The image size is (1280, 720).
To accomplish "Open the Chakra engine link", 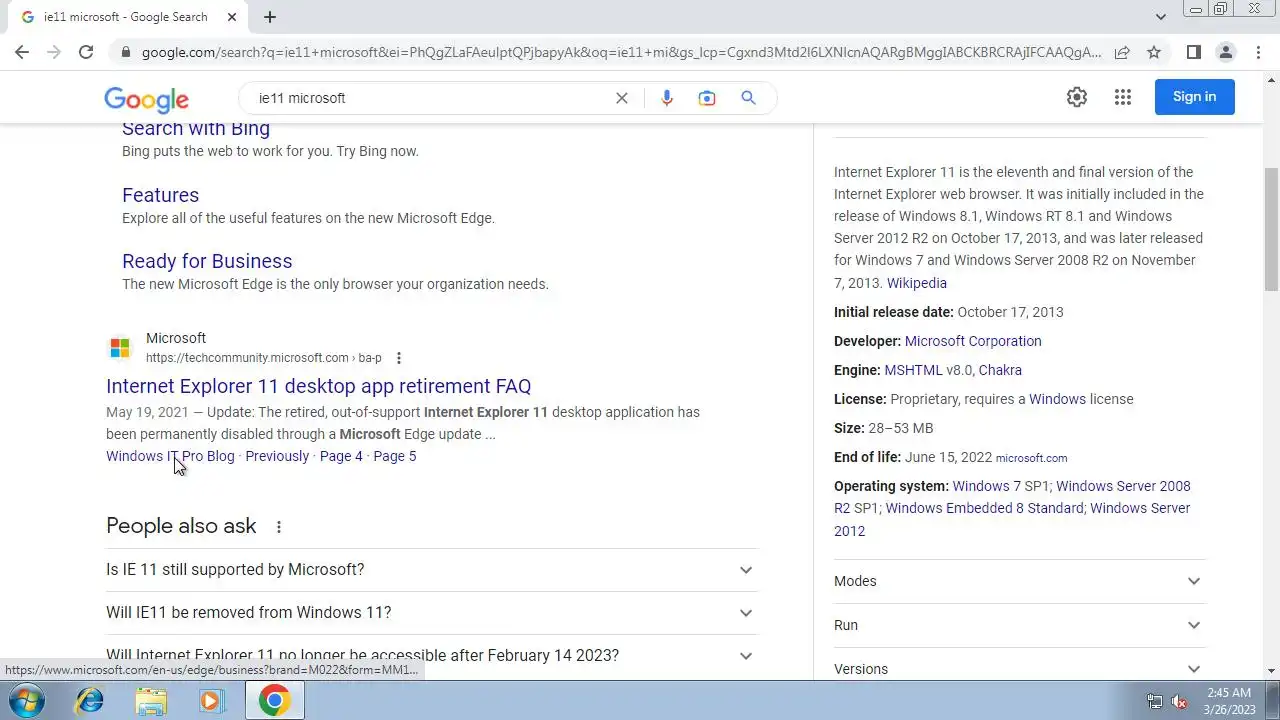I will 1000,370.
